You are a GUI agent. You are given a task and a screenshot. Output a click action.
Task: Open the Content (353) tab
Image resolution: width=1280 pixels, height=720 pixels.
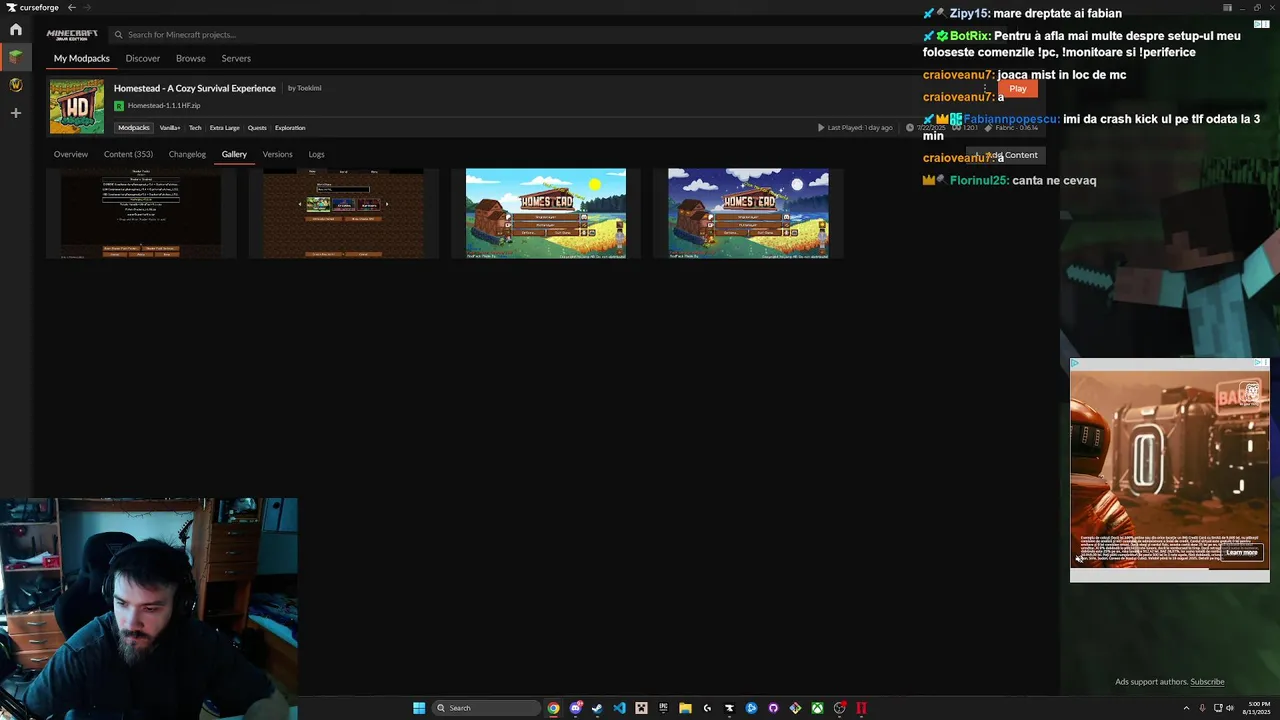(128, 155)
